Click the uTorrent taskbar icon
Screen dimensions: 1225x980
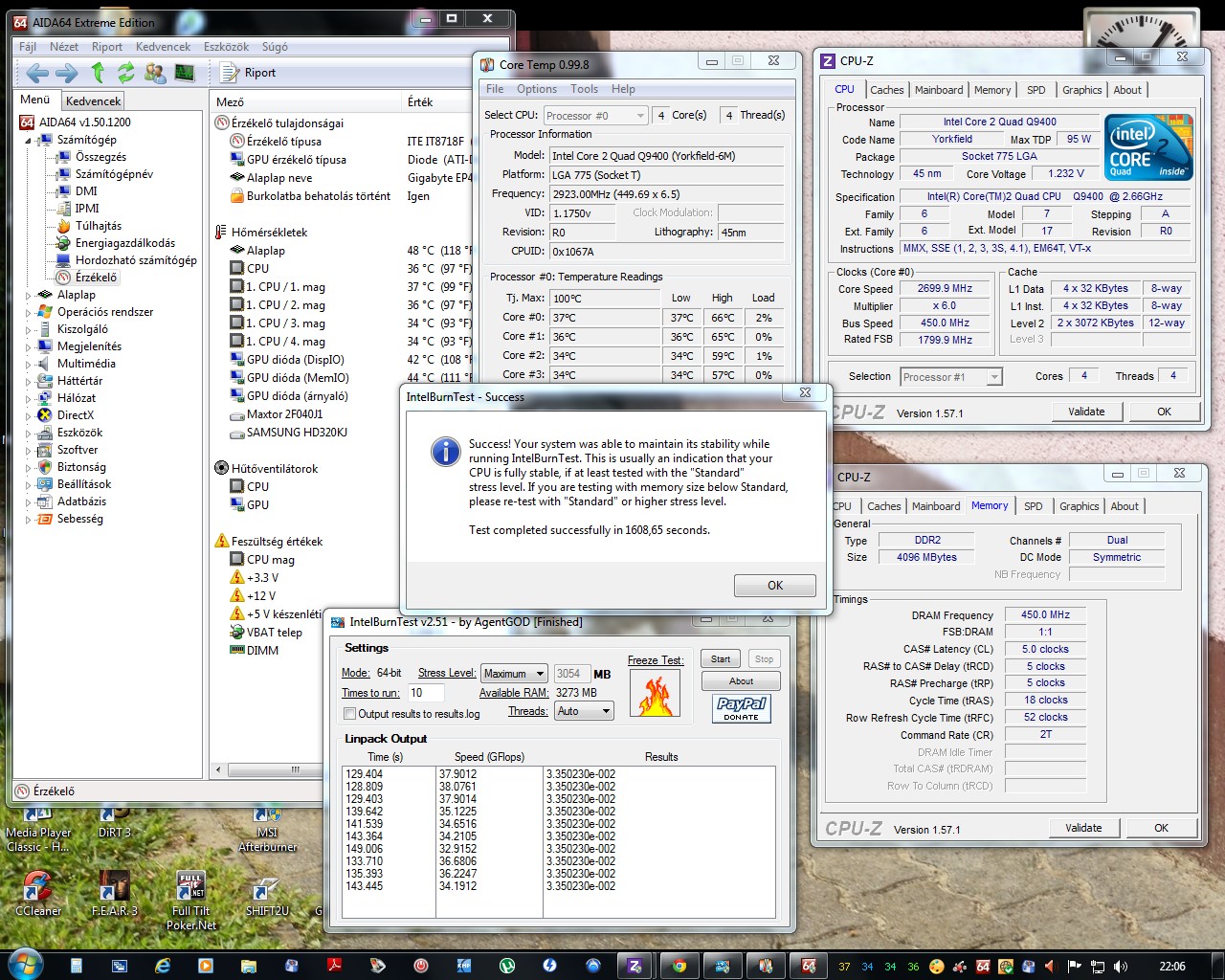point(507,966)
